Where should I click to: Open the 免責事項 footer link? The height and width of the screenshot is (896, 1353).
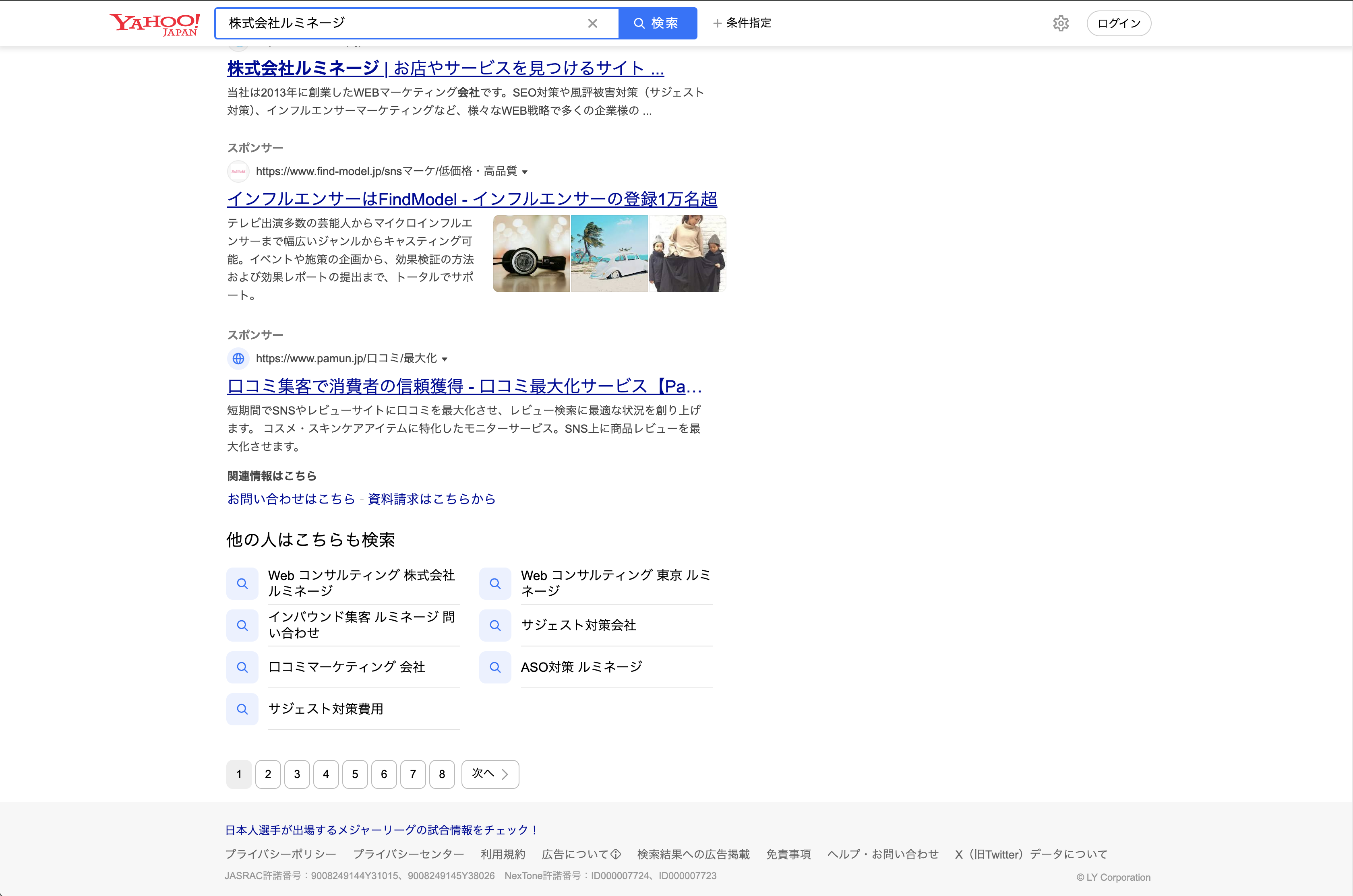click(x=788, y=854)
